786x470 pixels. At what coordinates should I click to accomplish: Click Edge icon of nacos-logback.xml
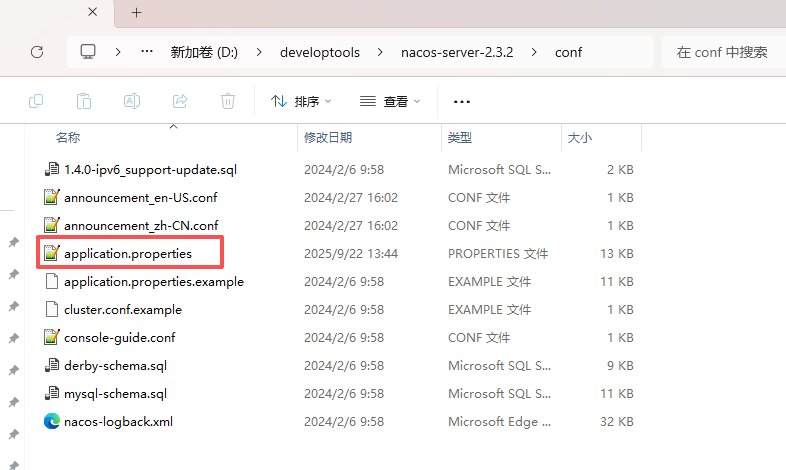pyautogui.click(x=52, y=421)
